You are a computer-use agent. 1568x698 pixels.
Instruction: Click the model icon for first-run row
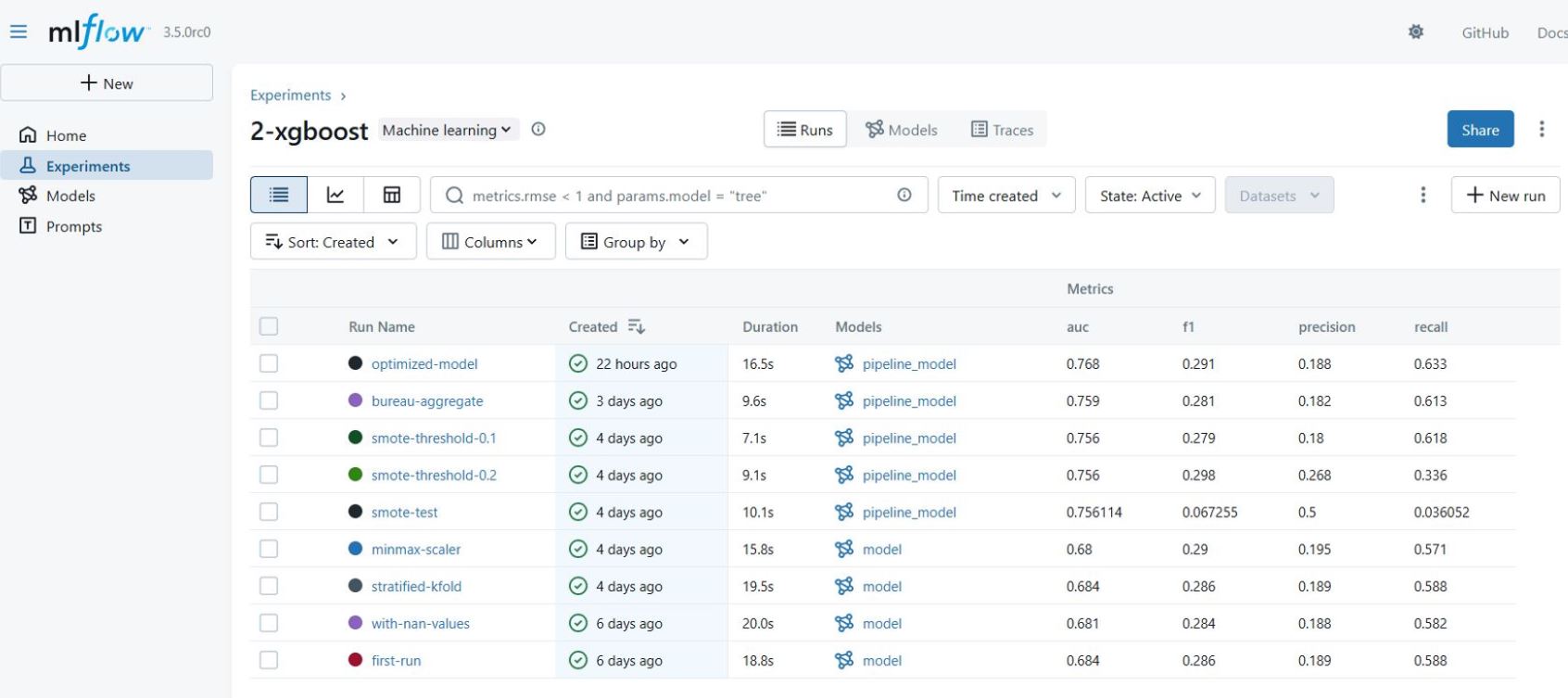[x=844, y=660]
